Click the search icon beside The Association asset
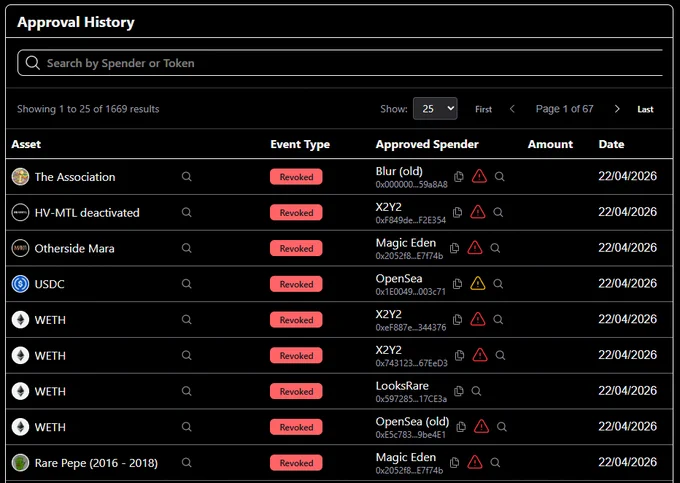This screenshot has height=483, width=680. click(x=186, y=176)
